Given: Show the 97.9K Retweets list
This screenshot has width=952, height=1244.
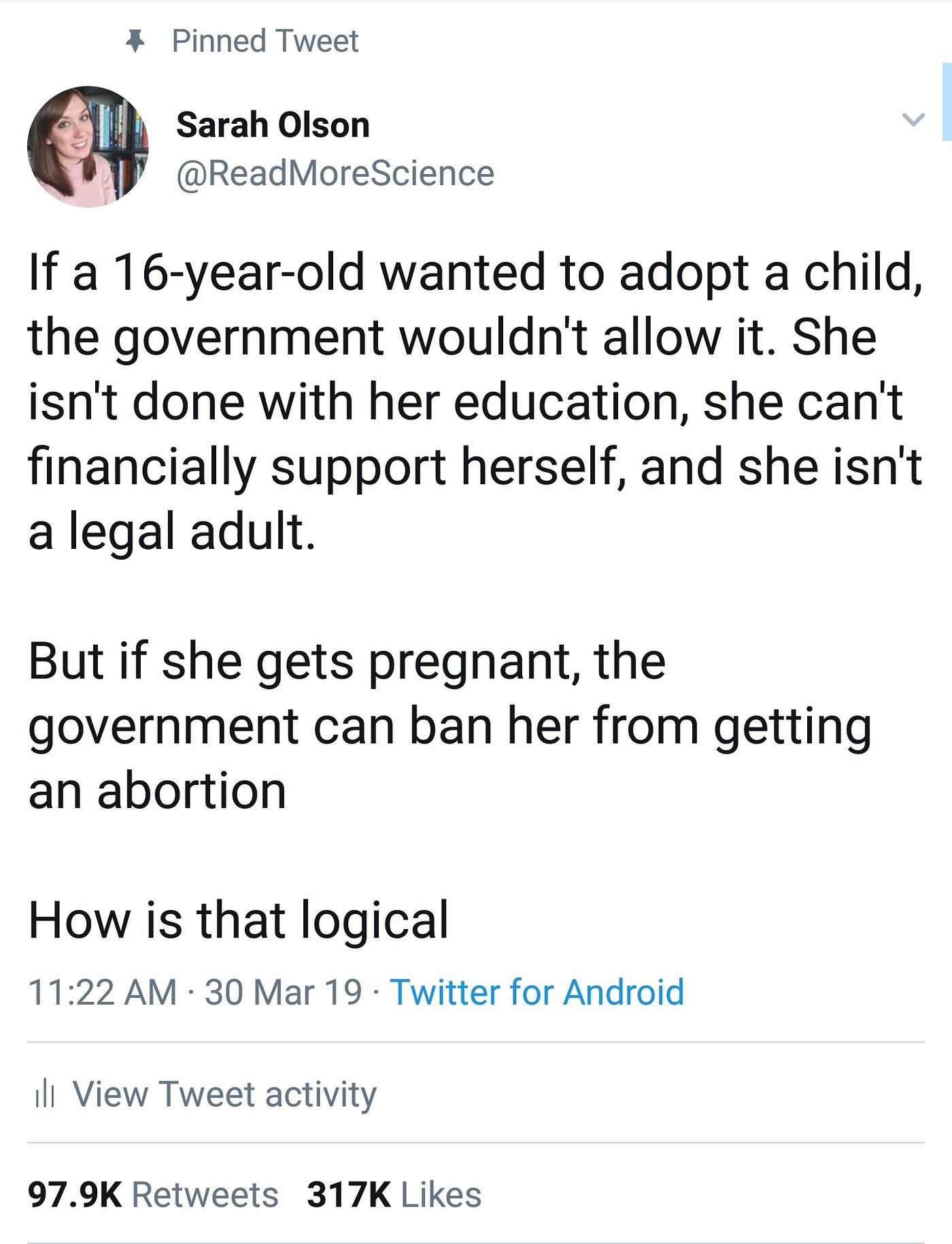Looking at the screenshot, I should coord(153,1195).
